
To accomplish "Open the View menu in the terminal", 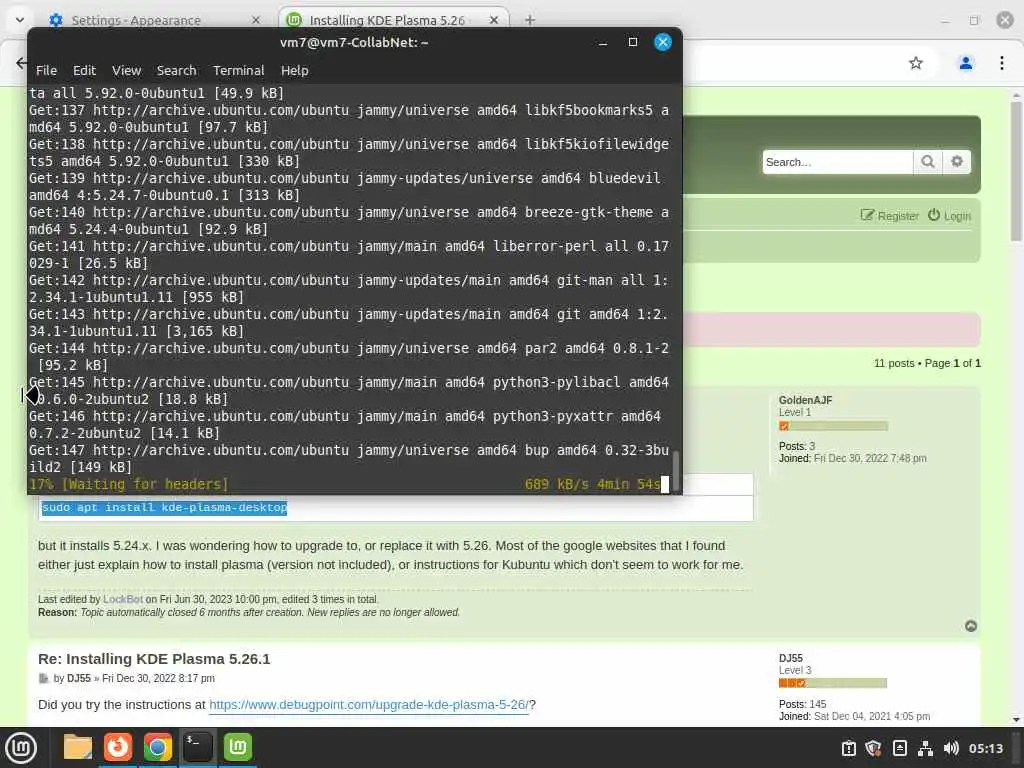I will [x=126, y=71].
